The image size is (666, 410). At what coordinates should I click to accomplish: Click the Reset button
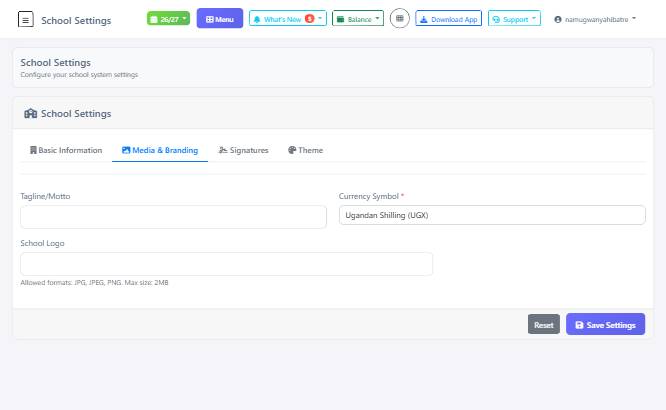(x=544, y=325)
